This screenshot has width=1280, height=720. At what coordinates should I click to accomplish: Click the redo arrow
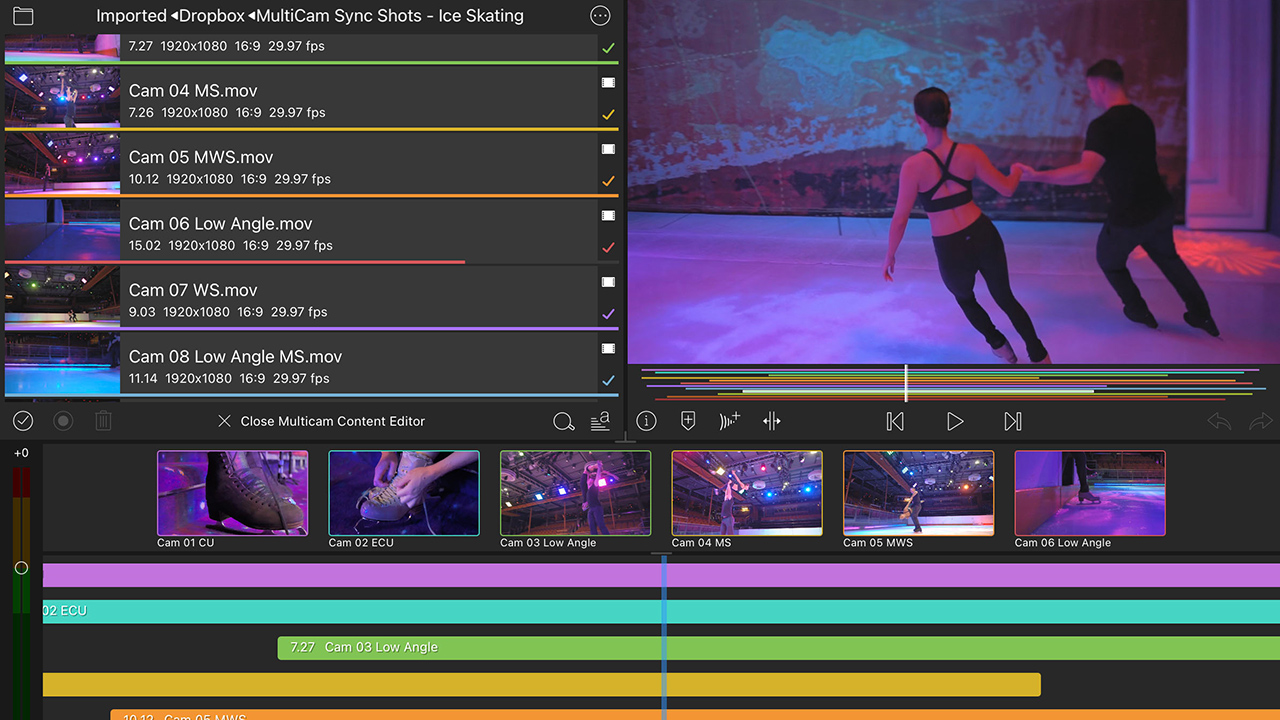coord(1260,422)
